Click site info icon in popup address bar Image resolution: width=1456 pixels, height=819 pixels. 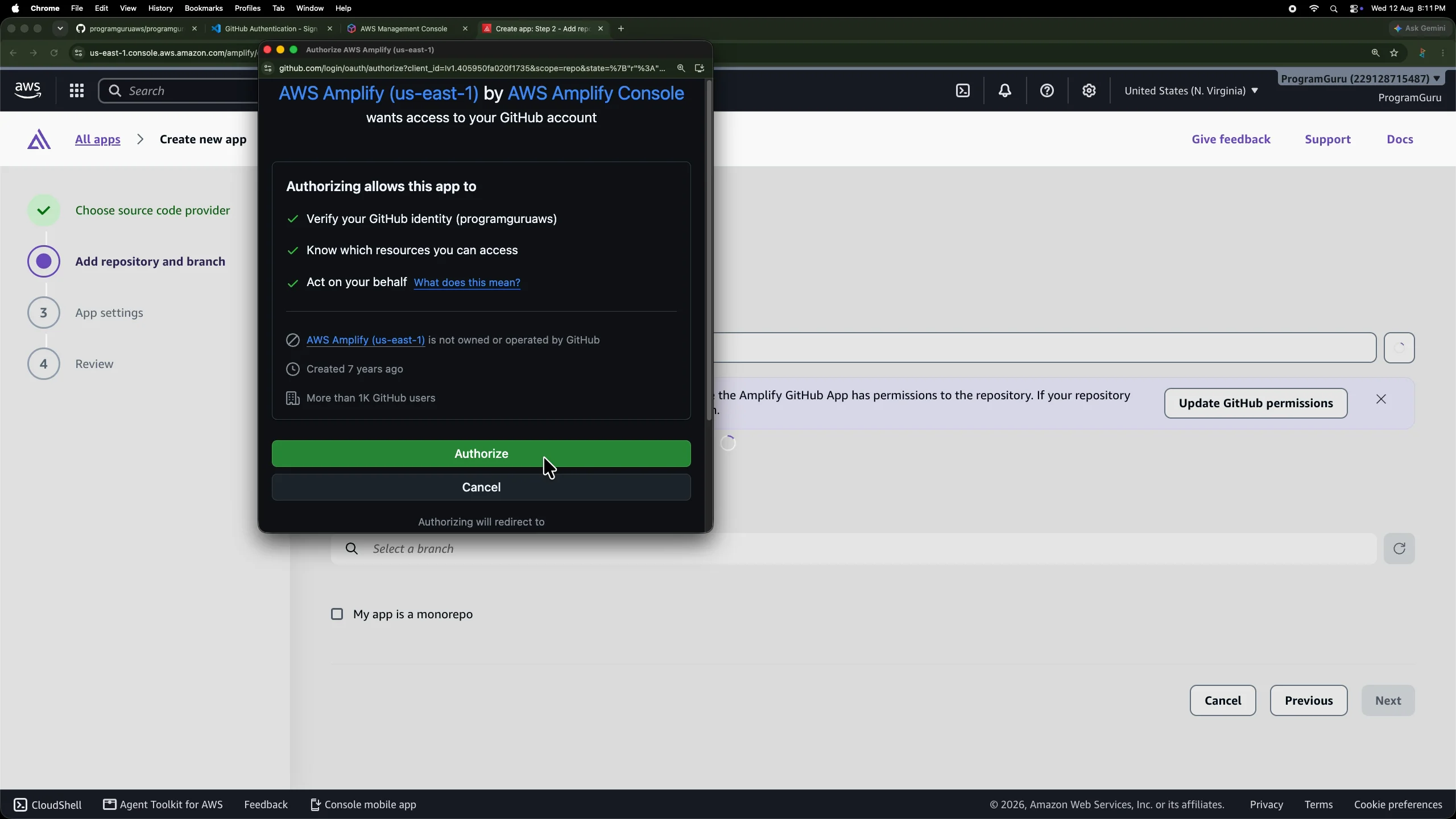tap(268, 68)
